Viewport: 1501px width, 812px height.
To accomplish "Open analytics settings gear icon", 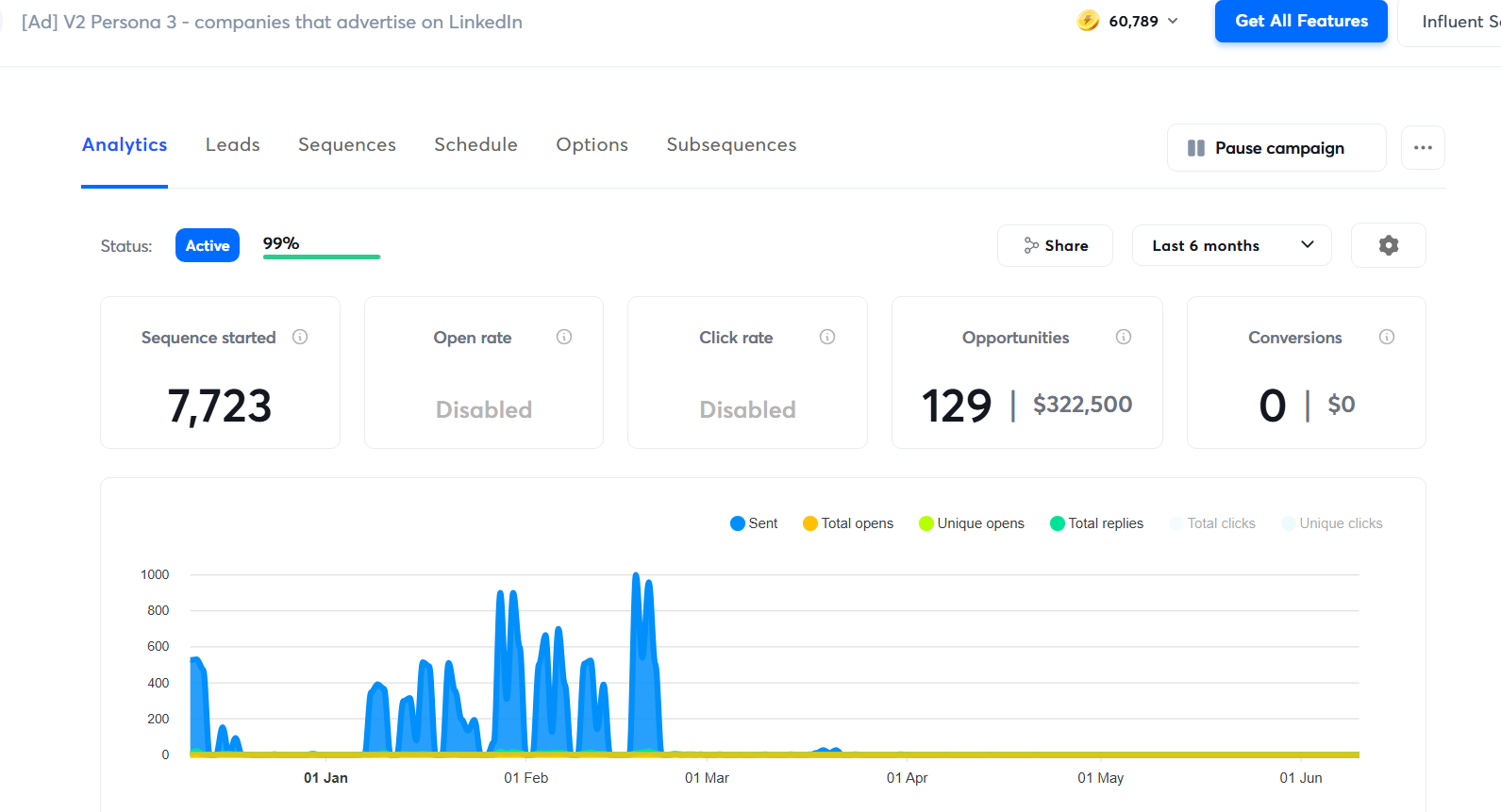I will click(x=1388, y=245).
